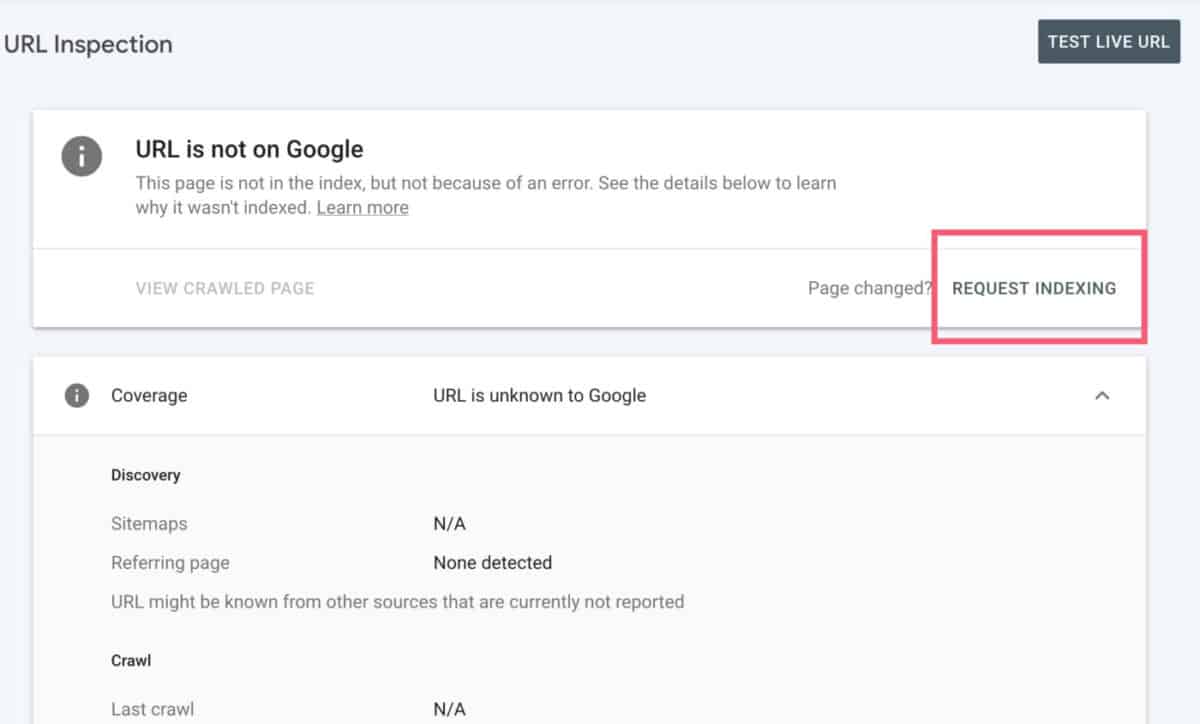Image resolution: width=1200 pixels, height=724 pixels.
Task: Click the URL unknown sources note text
Action: pos(397,601)
